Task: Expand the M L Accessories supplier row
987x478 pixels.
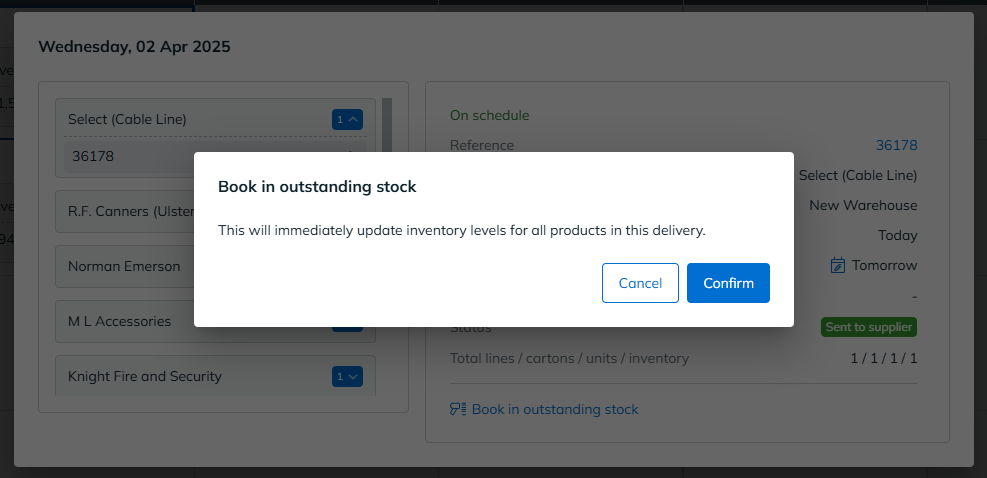Action: pyautogui.click(x=215, y=321)
